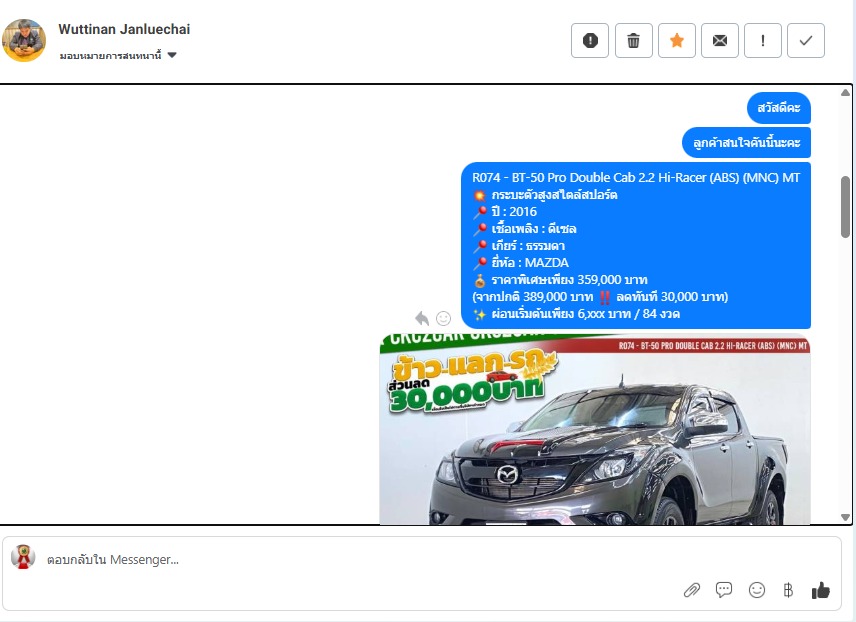Click the จากปกติ 389,000 บาท discount line
856x622 pixels.
(600, 297)
